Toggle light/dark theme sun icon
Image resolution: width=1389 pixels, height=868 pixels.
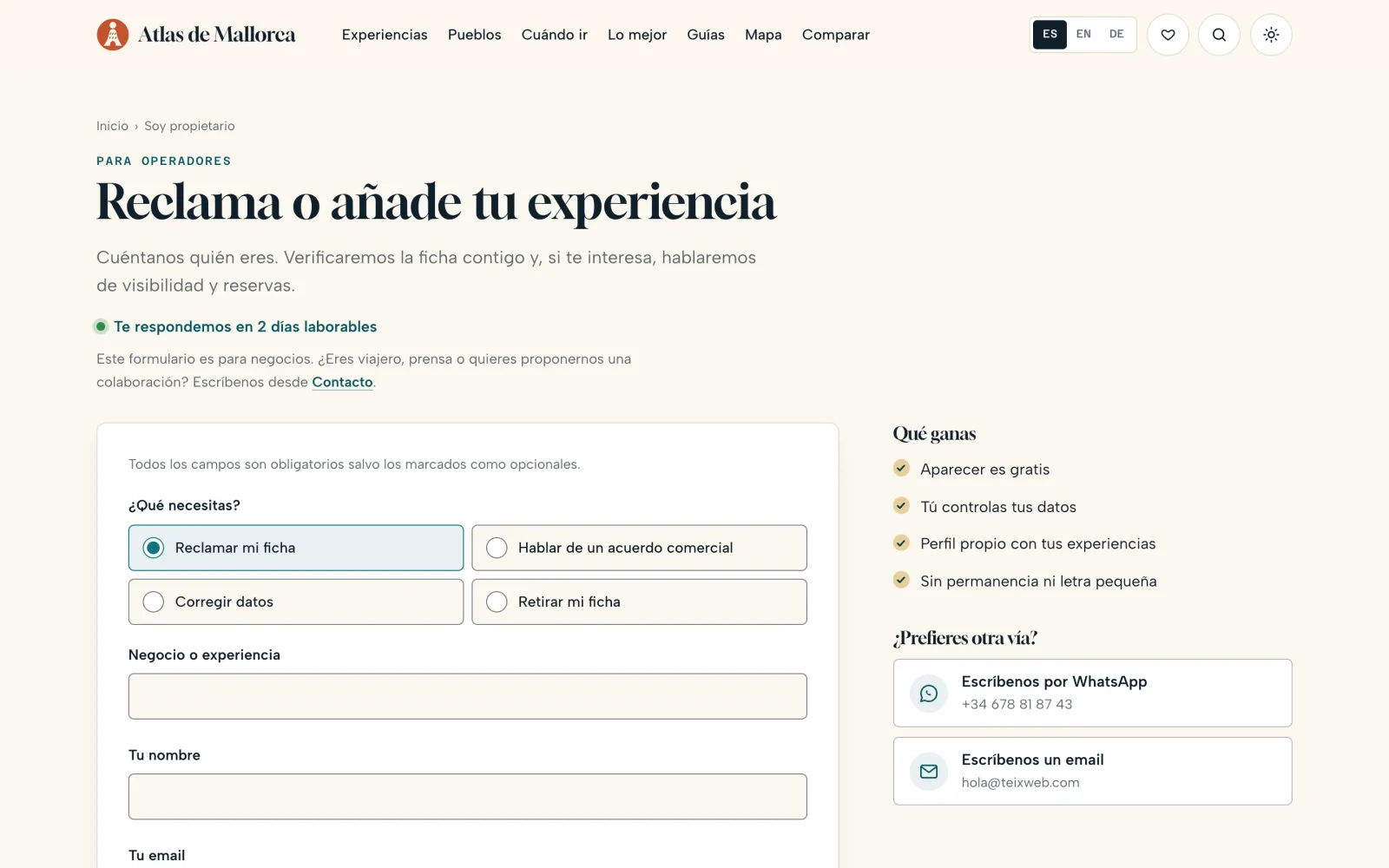[x=1271, y=35]
